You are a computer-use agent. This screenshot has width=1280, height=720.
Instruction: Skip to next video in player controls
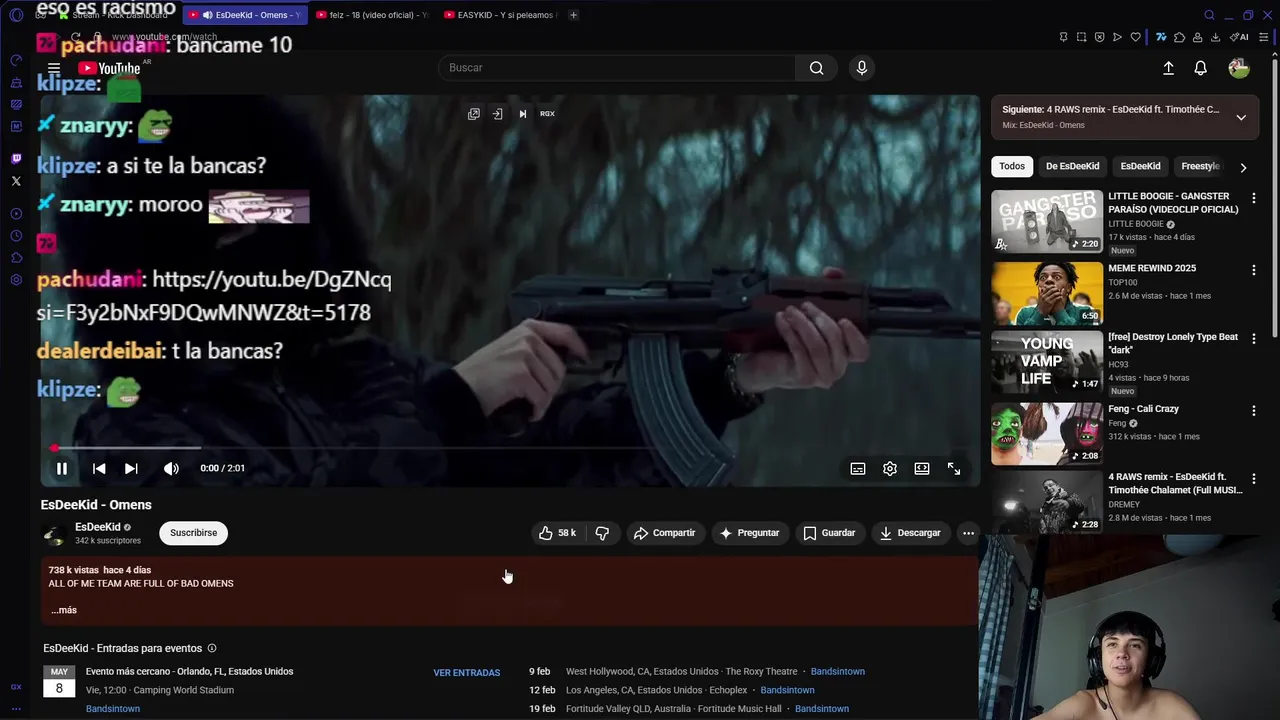click(x=131, y=468)
